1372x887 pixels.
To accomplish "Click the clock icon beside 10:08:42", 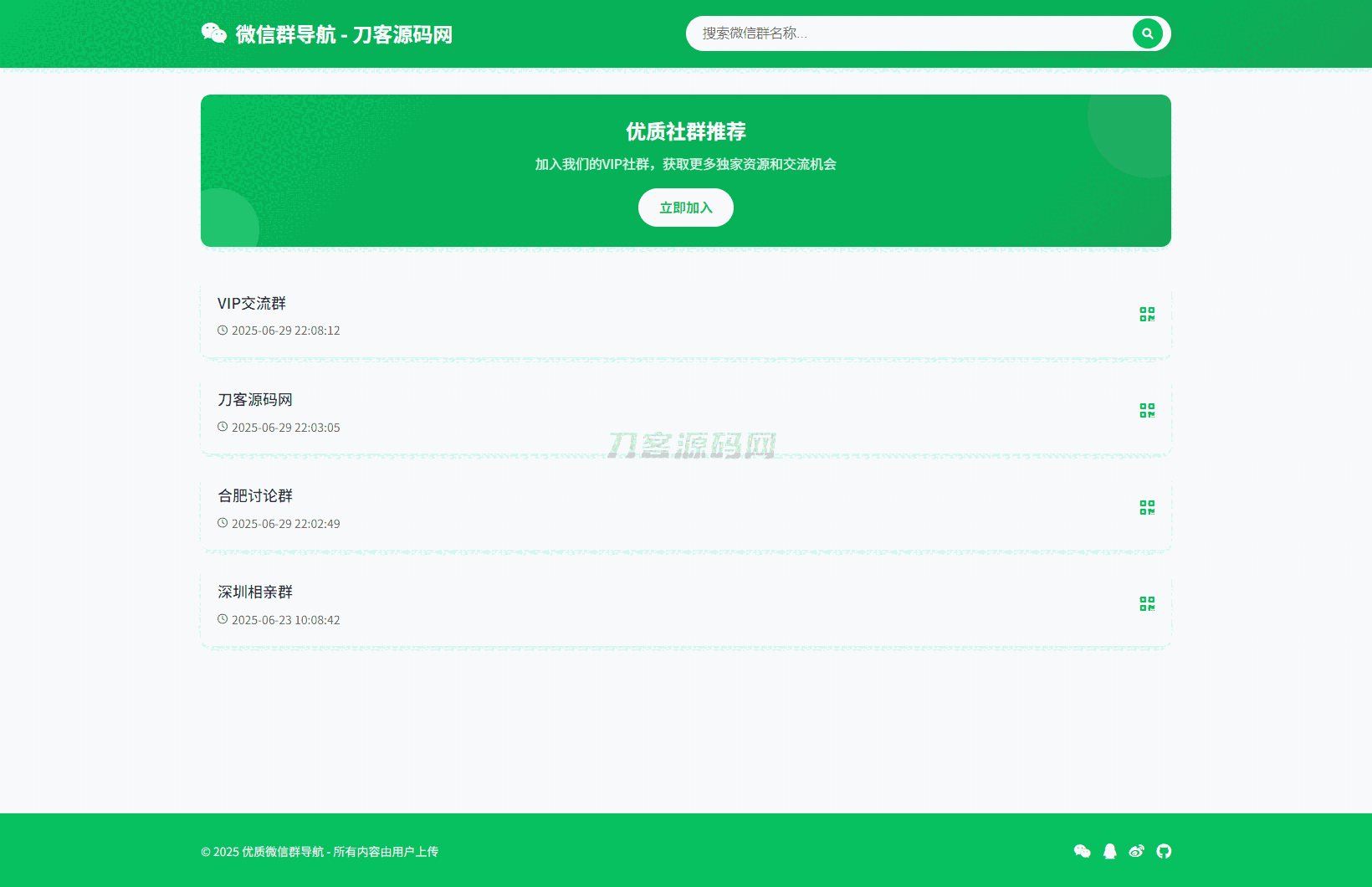I will coord(223,619).
